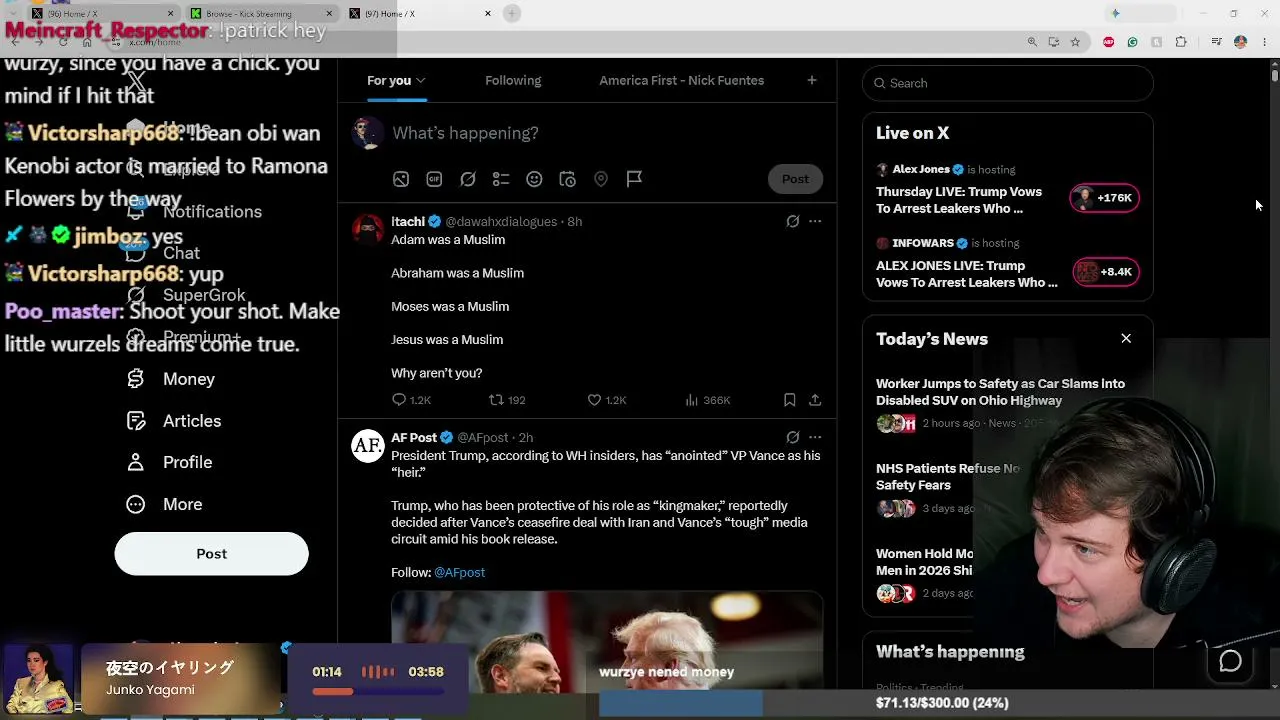Ask Grok about the AF Post tweet
Image resolution: width=1280 pixels, height=720 pixels.
click(792, 437)
